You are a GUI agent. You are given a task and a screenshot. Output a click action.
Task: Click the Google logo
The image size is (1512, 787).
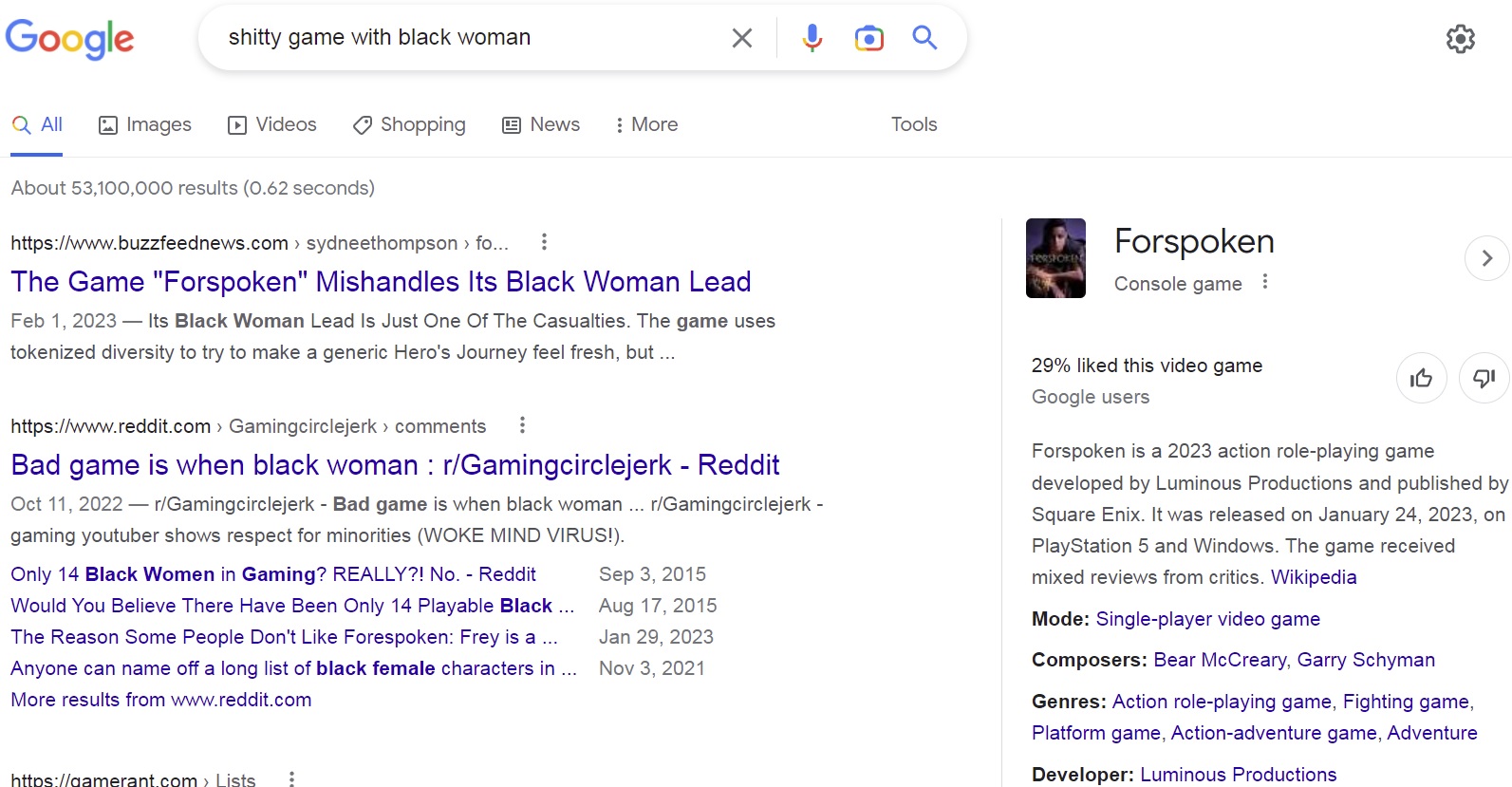coord(70,39)
